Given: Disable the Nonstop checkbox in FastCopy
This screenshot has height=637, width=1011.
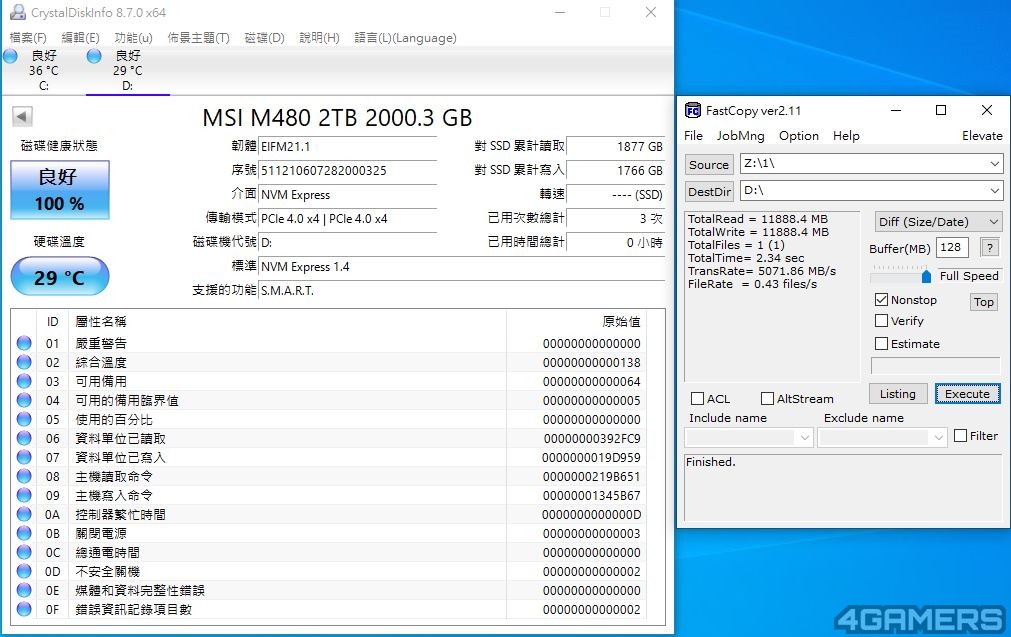Looking at the screenshot, I should [x=881, y=300].
